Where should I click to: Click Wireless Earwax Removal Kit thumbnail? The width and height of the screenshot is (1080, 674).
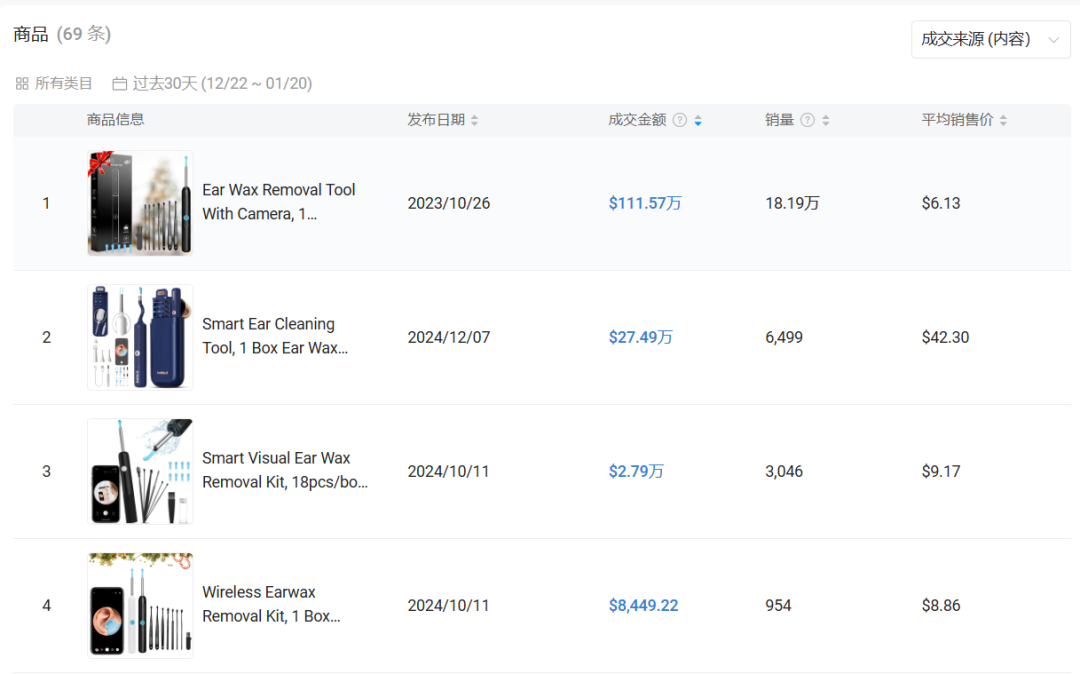(140, 605)
